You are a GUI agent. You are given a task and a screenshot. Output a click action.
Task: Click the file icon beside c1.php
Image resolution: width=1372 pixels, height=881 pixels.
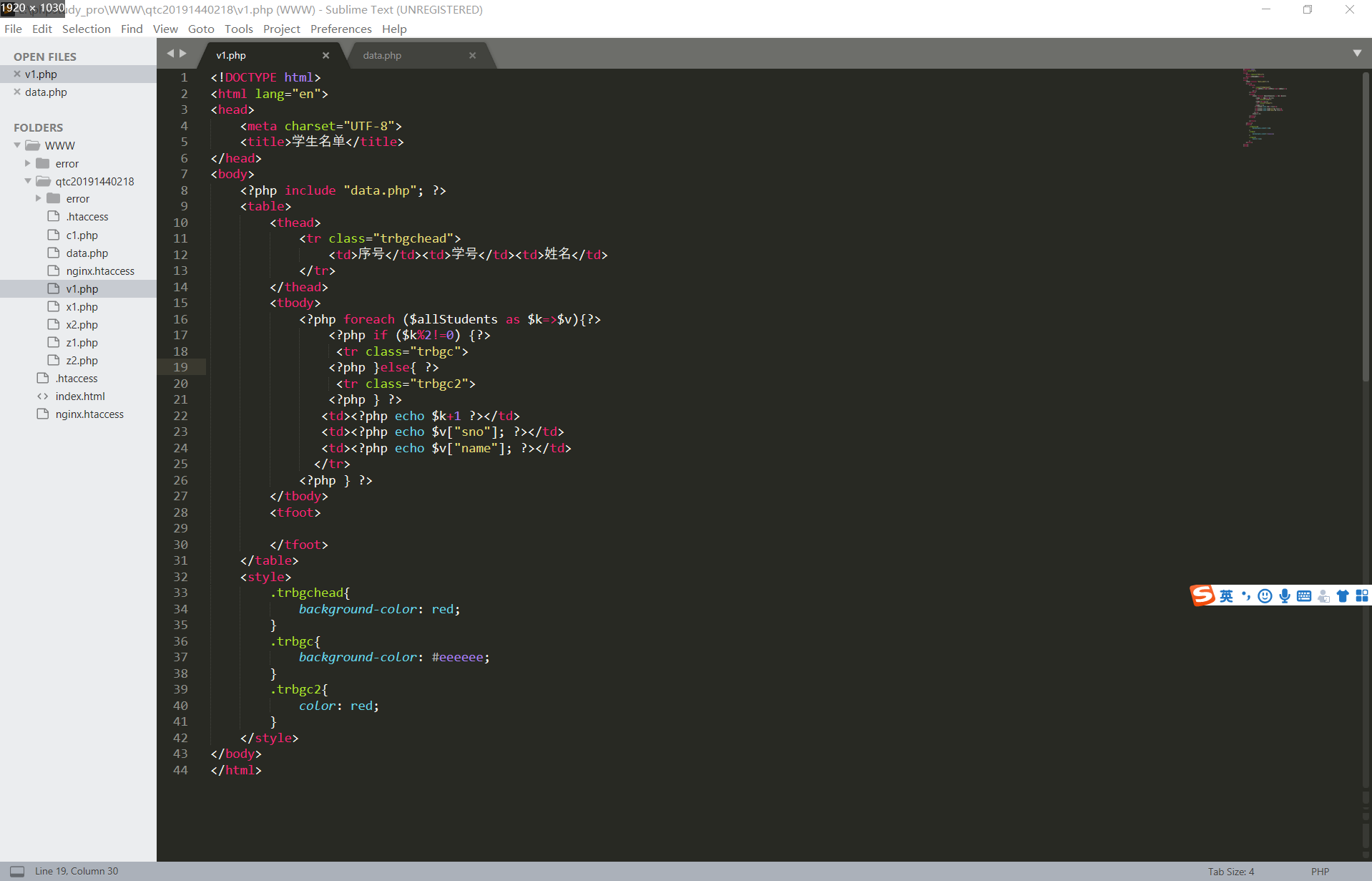pos(54,235)
